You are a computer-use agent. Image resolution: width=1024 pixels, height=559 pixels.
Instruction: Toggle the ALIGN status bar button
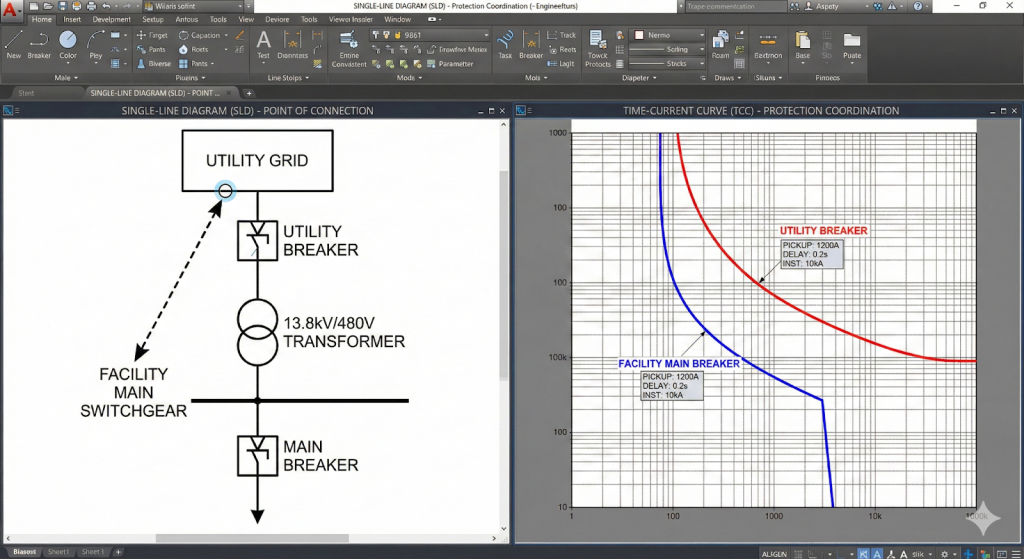774,554
